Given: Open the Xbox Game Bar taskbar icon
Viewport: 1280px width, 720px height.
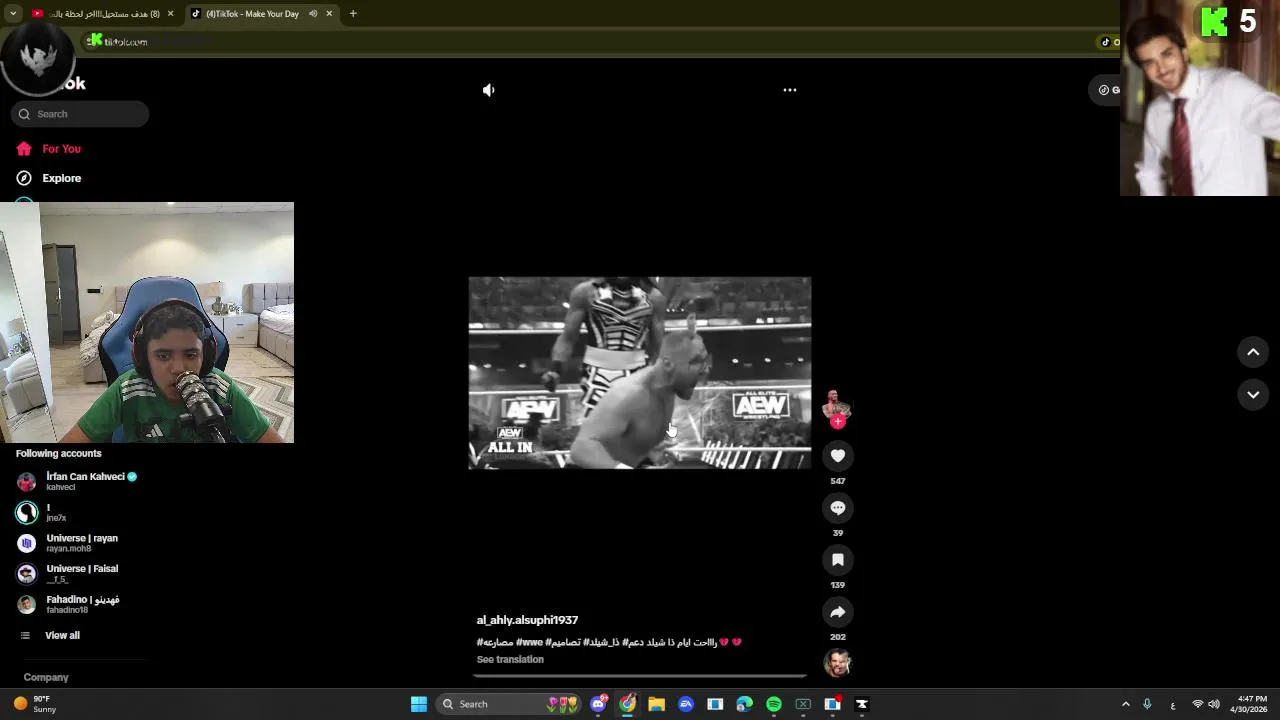Looking at the screenshot, I should pos(803,704).
